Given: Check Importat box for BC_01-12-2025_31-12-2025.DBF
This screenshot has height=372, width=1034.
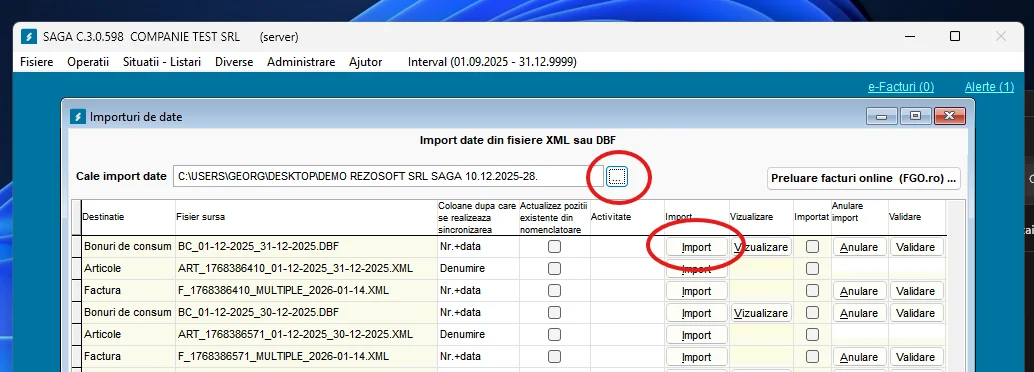Looking at the screenshot, I should click(x=812, y=247).
